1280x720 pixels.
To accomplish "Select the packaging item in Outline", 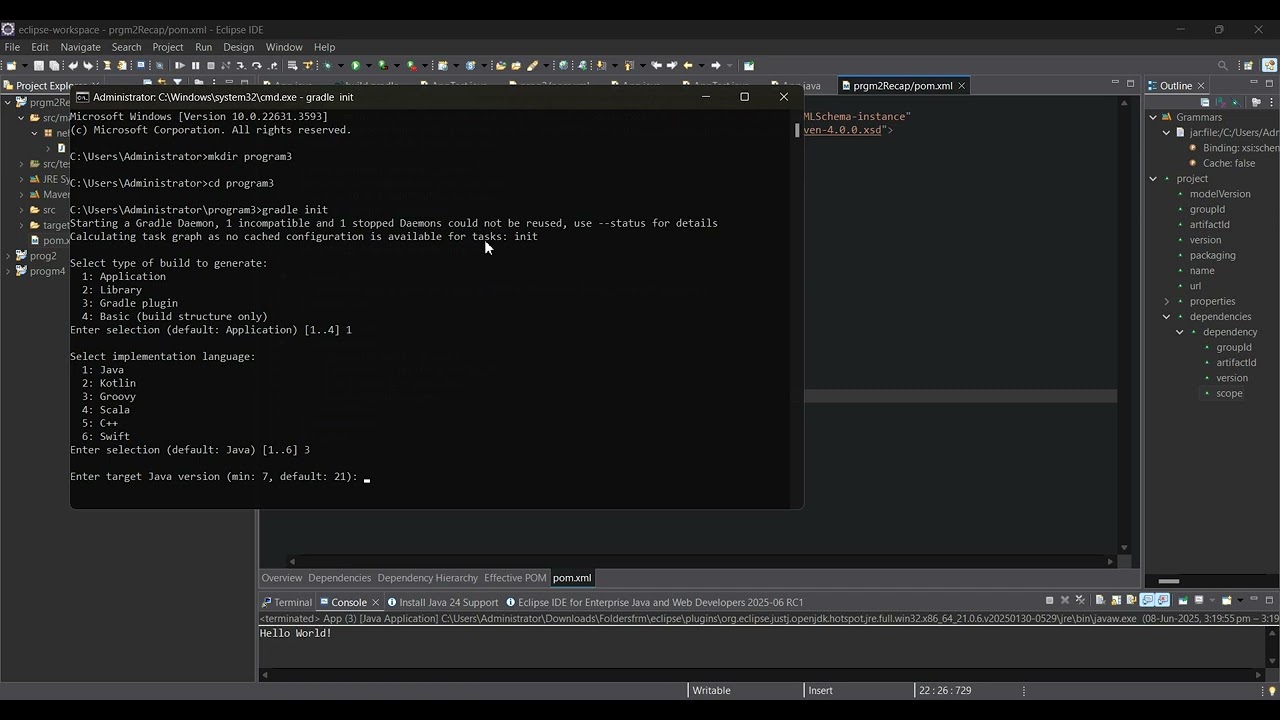I will point(1212,255).
